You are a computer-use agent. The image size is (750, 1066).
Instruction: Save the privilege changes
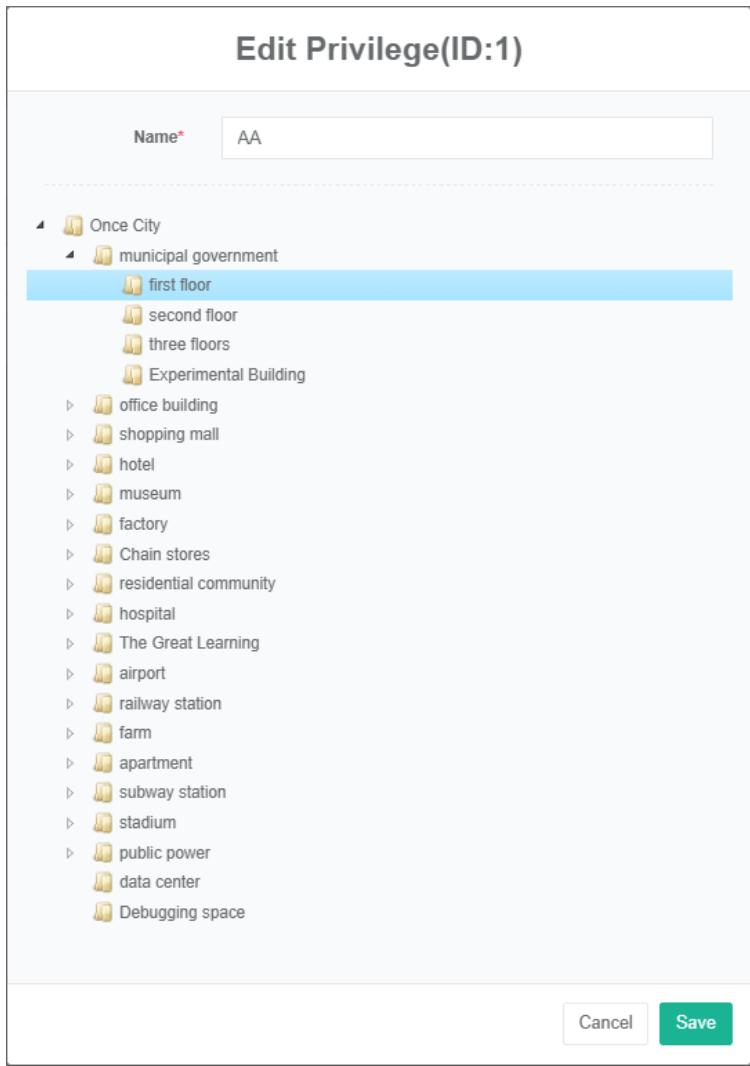[695, 1023]
